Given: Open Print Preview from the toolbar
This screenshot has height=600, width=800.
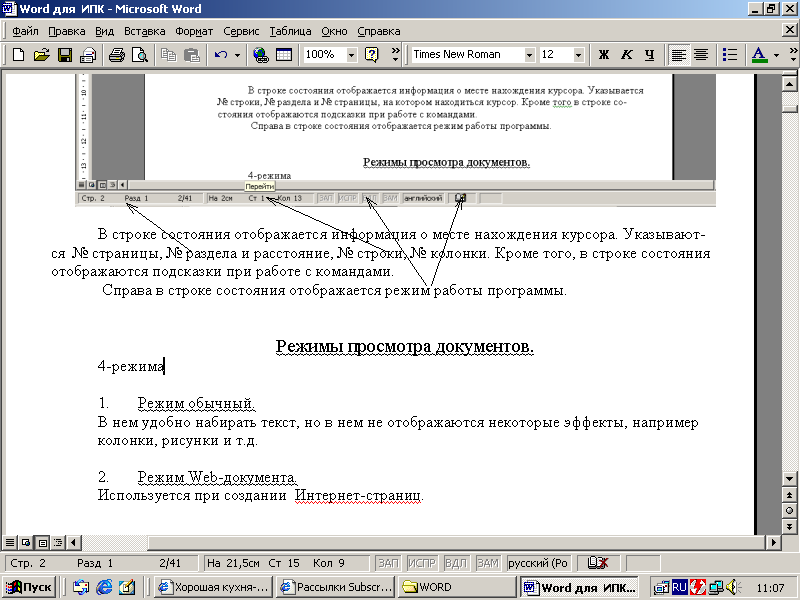Looking at the screenshot, I should (140, 55).
